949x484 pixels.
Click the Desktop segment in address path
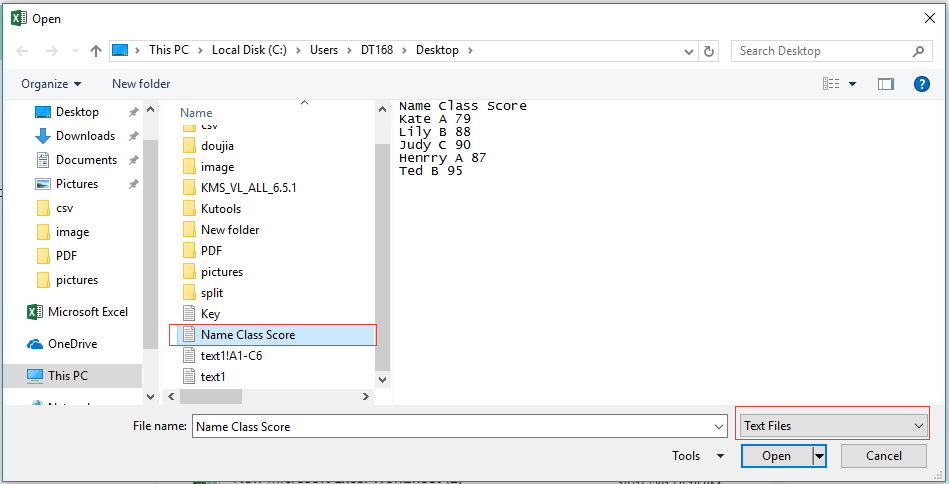click(437, 50)
